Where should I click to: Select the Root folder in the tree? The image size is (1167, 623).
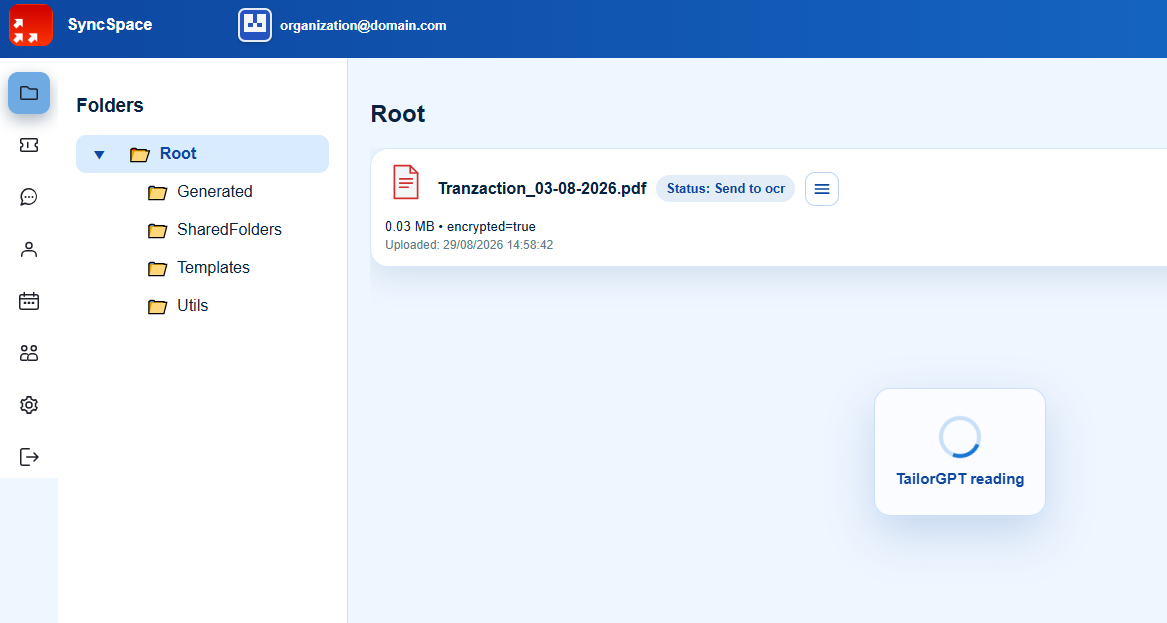click(202, 154)
